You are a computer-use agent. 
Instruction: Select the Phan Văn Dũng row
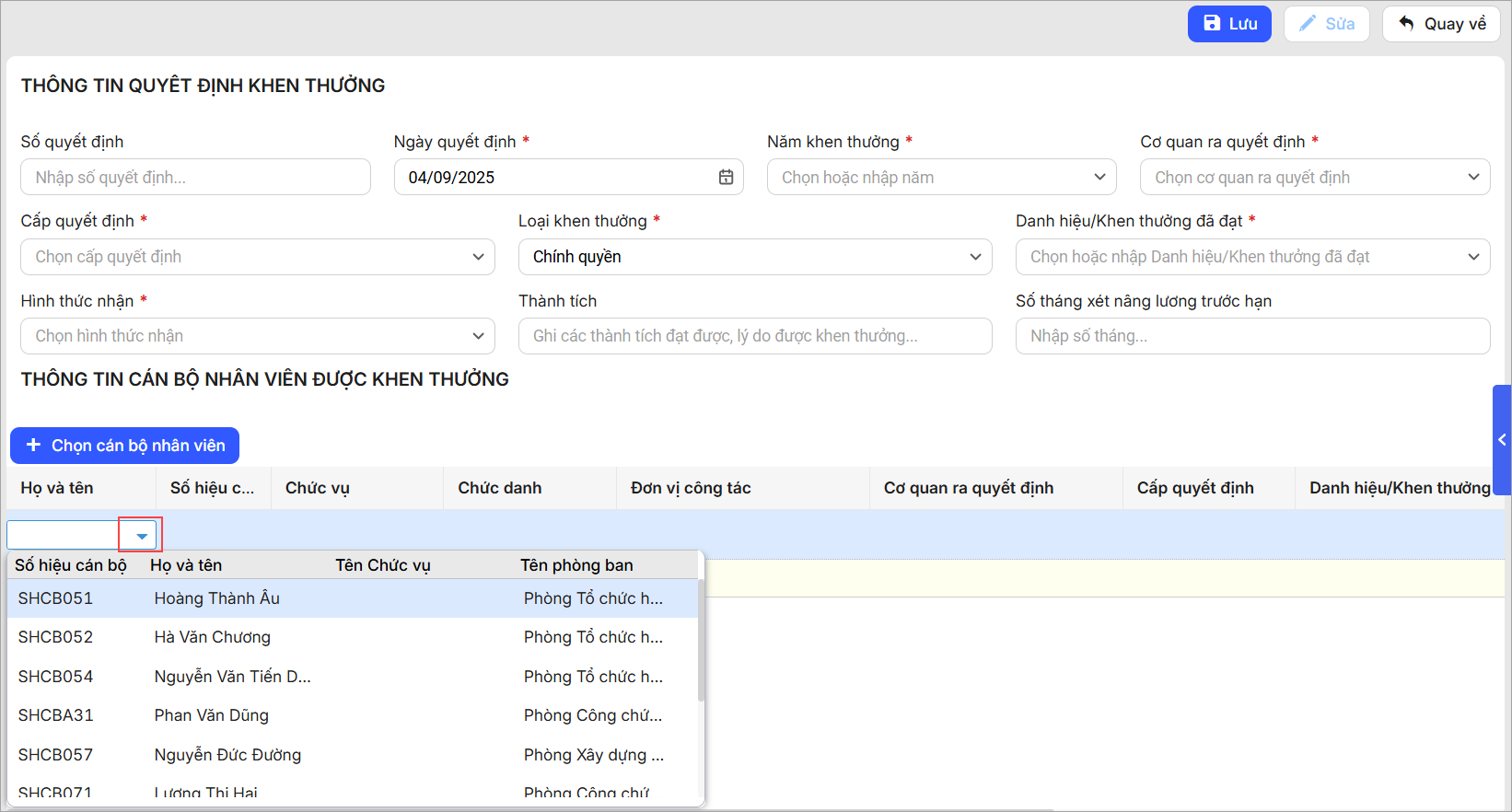click(x=212, y=715)
